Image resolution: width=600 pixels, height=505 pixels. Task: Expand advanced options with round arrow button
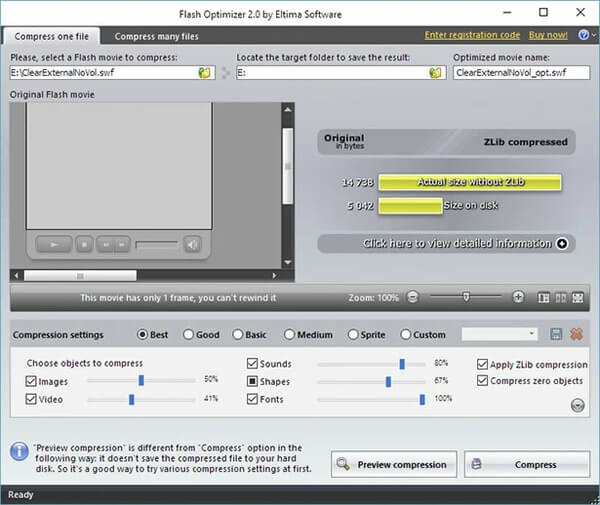point(577,405)
